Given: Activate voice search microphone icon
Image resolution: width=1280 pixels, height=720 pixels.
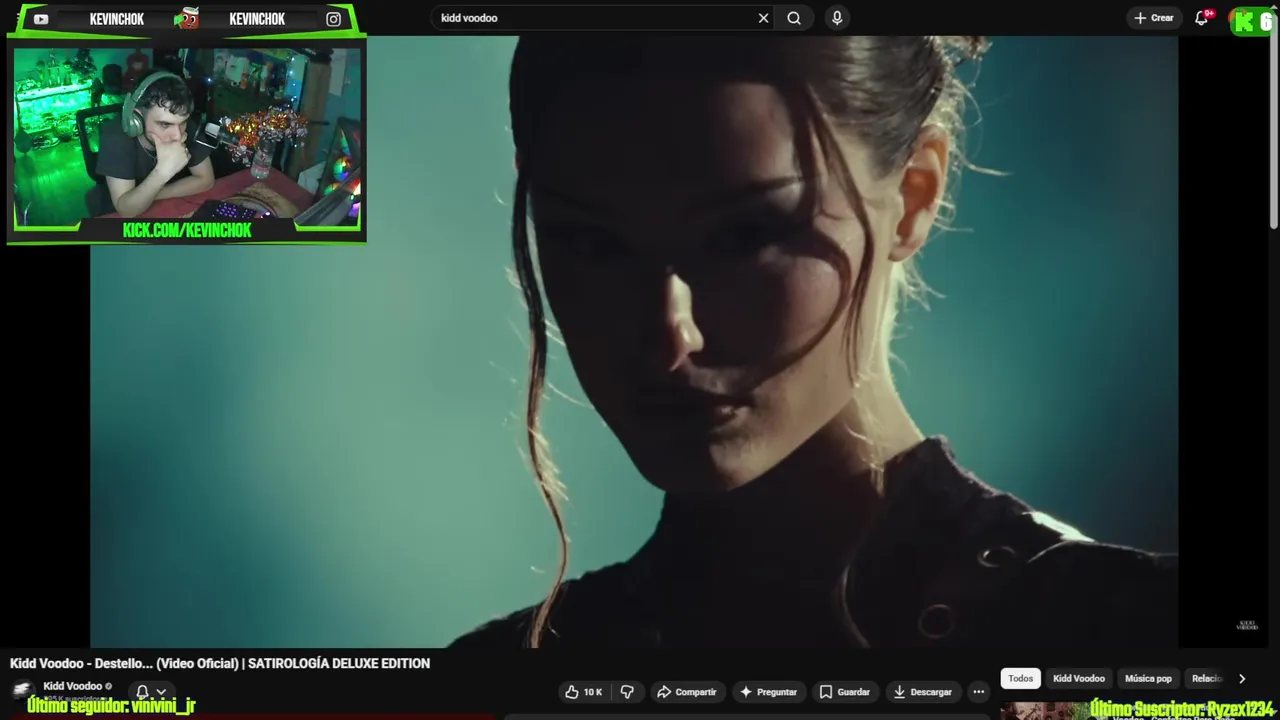Looking at the screenshot, I should (x=837, y=18).
